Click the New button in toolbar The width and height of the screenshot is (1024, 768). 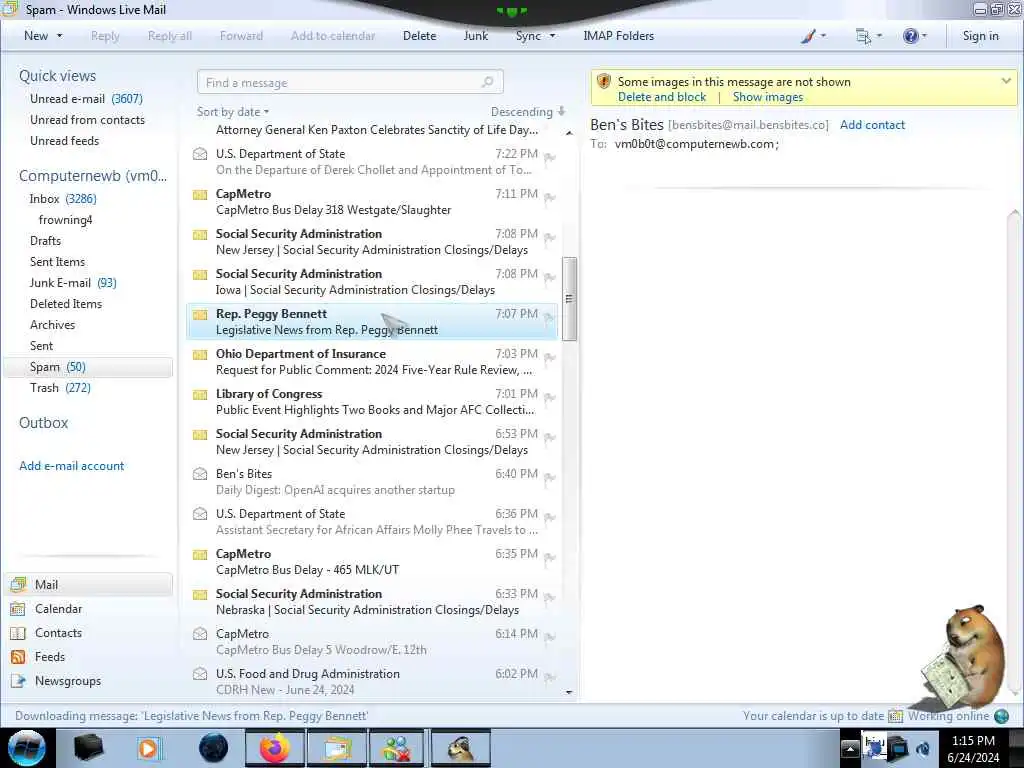click(x=36, y=36)
